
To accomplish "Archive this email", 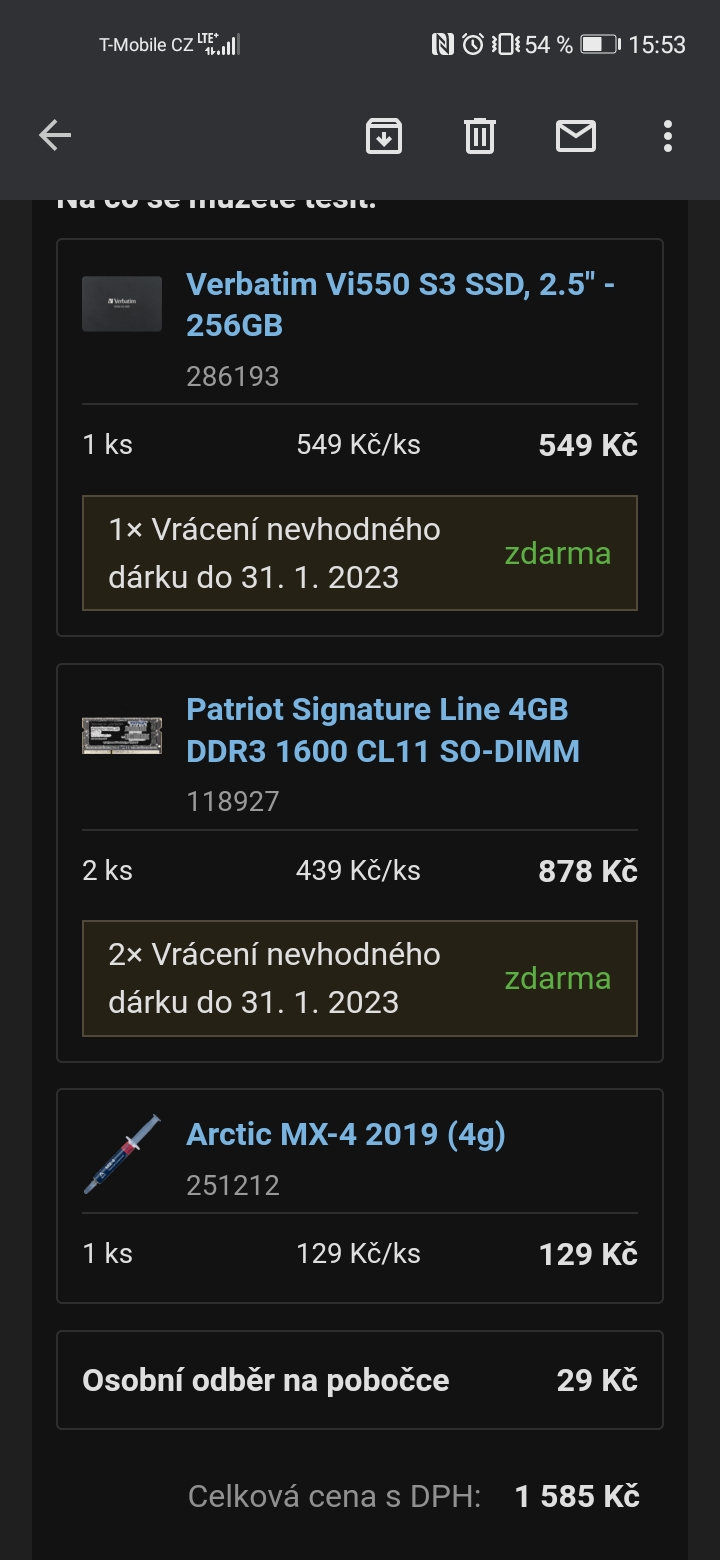I will coord(384,135).
